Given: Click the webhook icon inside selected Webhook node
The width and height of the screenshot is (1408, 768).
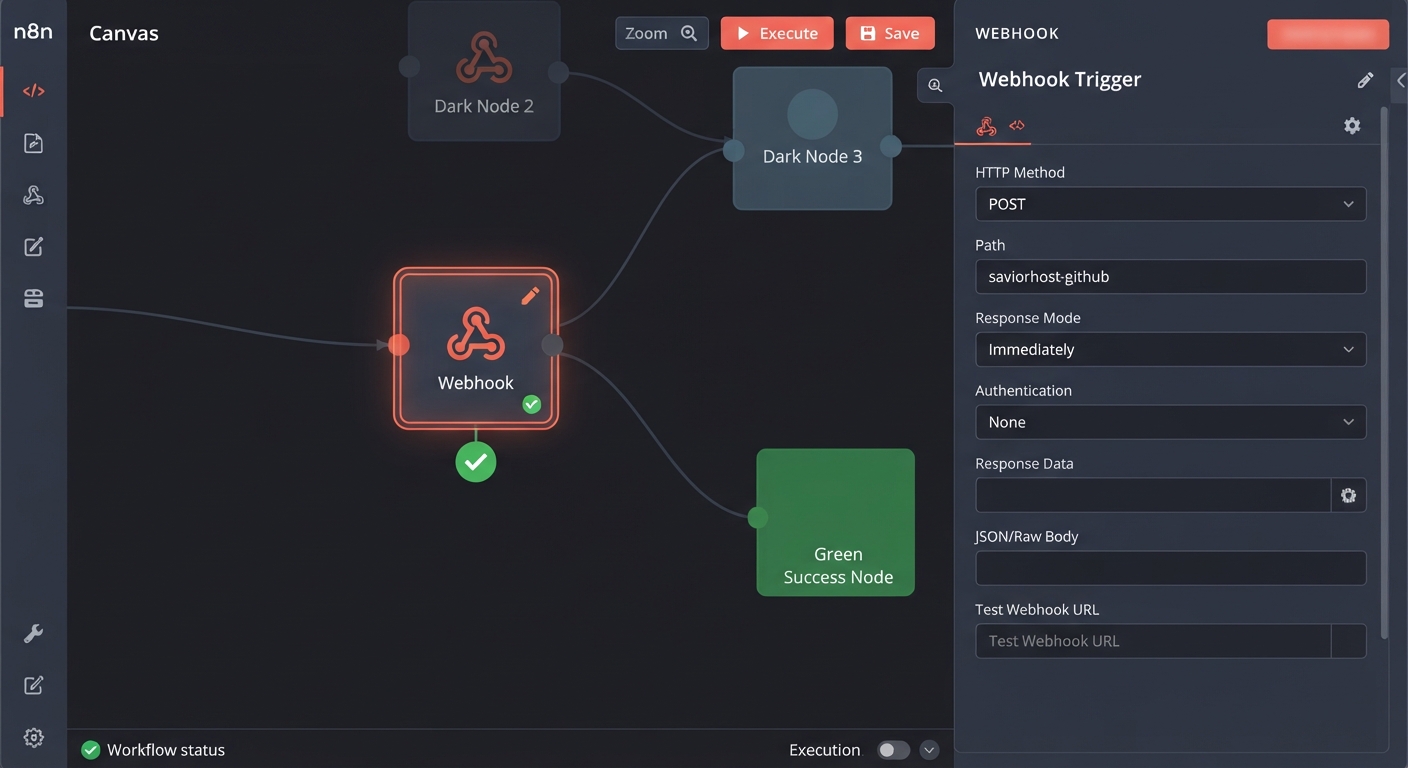Looking at the screenshot, I should pos(476,334).
